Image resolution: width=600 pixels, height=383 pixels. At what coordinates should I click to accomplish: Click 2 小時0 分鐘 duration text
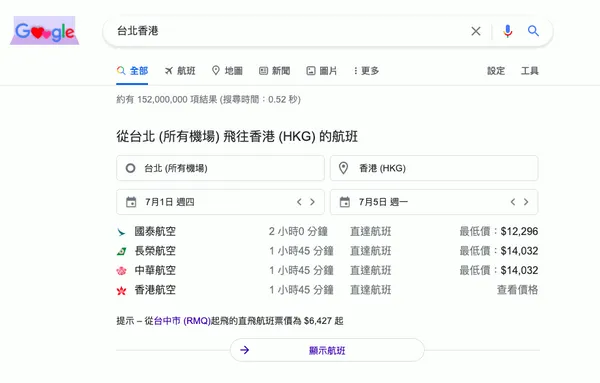point(298,231)
